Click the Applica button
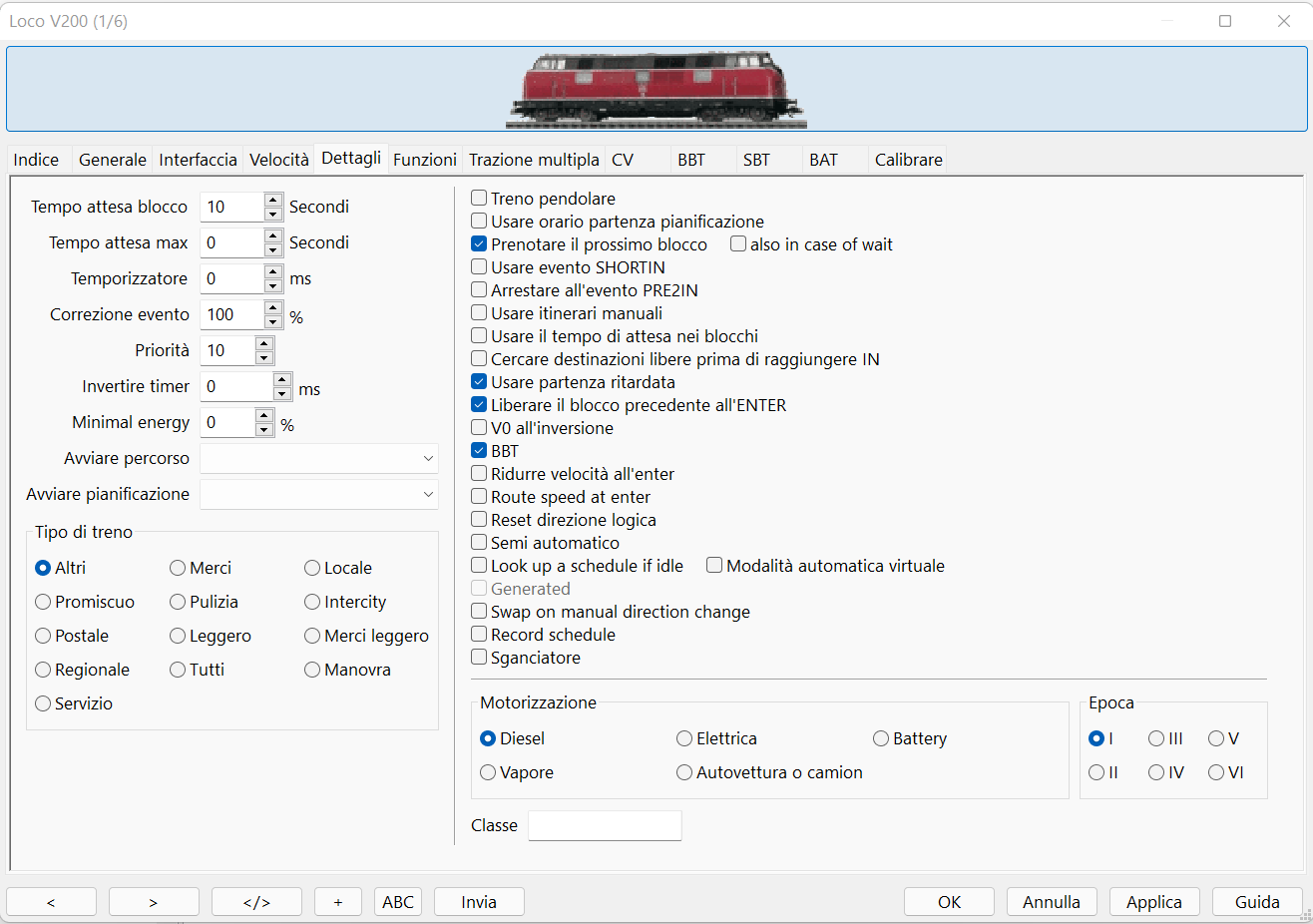The height and width of the screenshot is (924, 1313). tap(1154, 902)
